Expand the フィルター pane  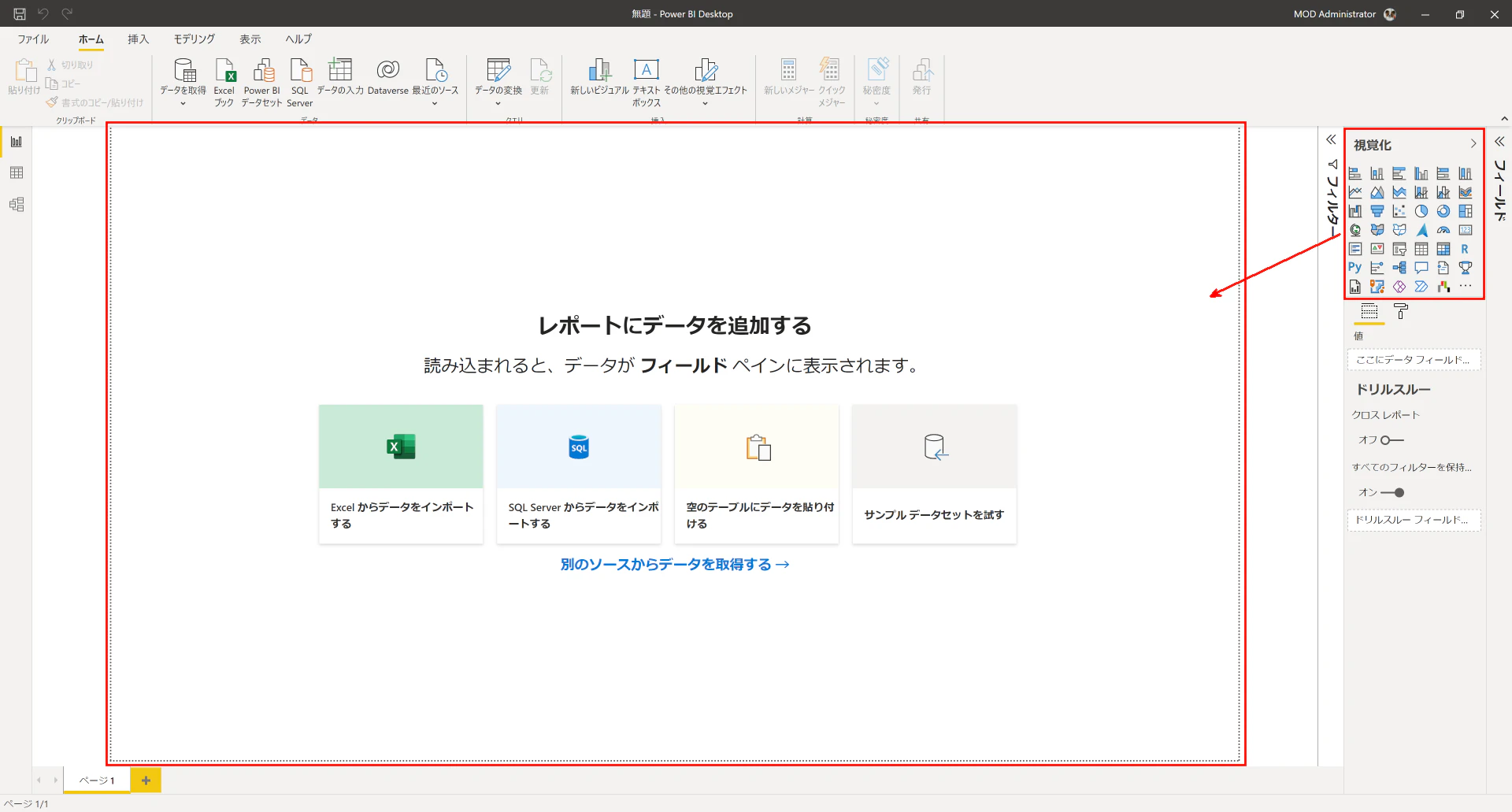click(1331, 139)
